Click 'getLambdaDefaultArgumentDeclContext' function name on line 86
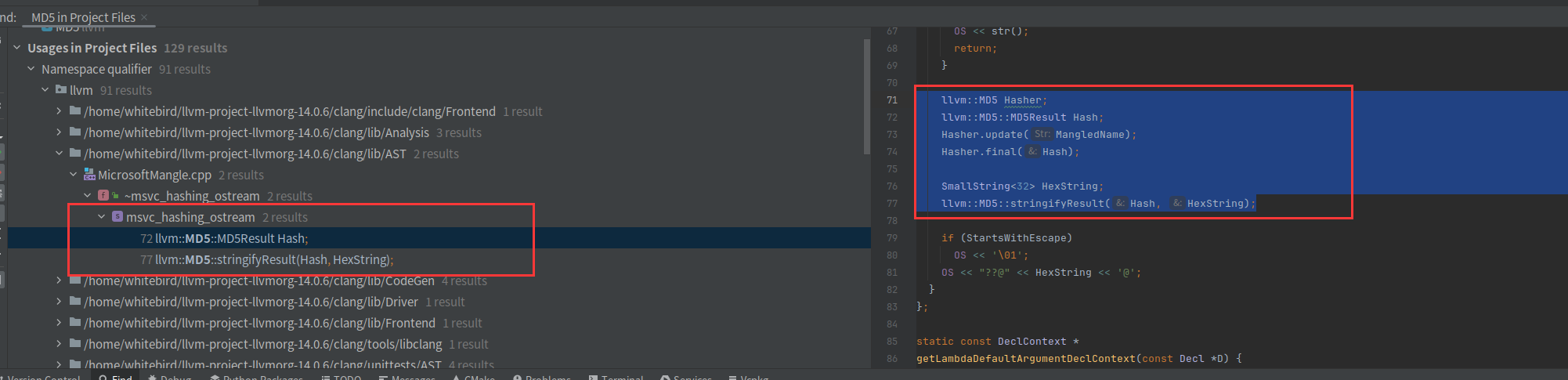Image resolution: width=1568 pixels, height=380 pixels. (x=1026, y=358)
